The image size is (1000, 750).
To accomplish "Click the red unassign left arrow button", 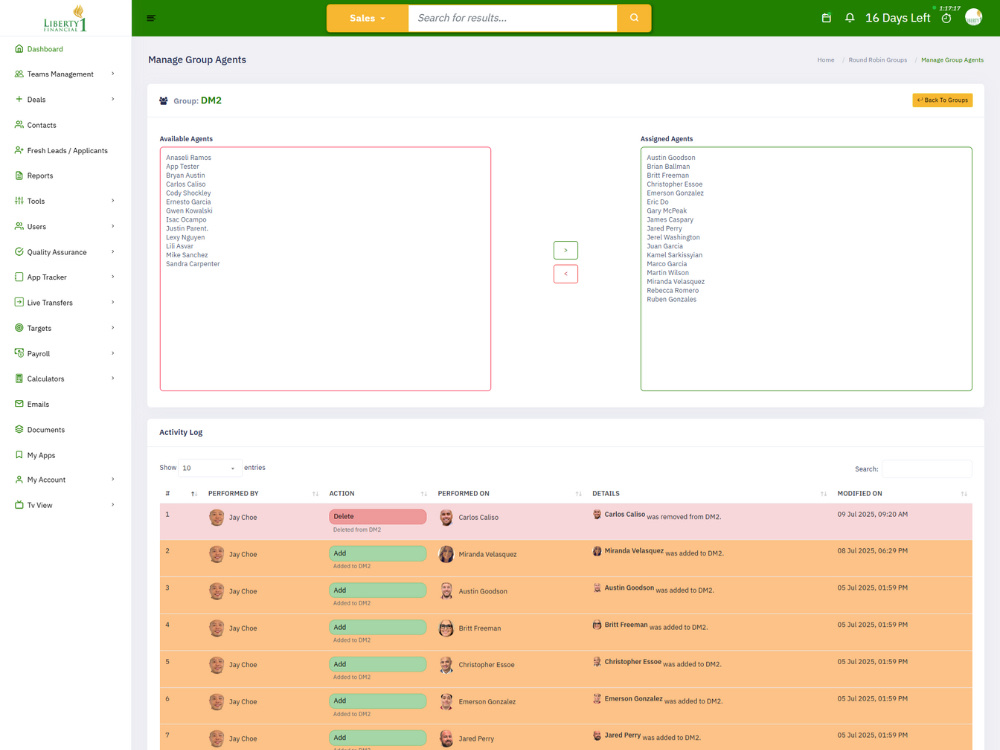I will point(565,274).
